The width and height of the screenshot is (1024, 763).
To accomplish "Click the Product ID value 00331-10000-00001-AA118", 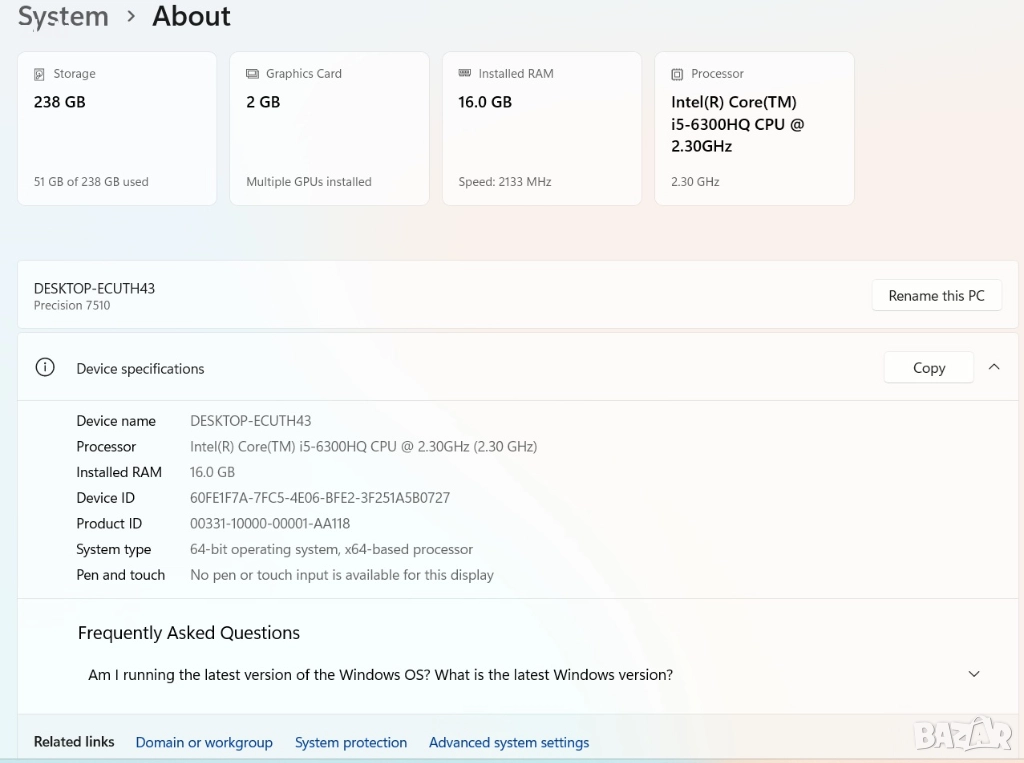I will (x=270, y=524).
